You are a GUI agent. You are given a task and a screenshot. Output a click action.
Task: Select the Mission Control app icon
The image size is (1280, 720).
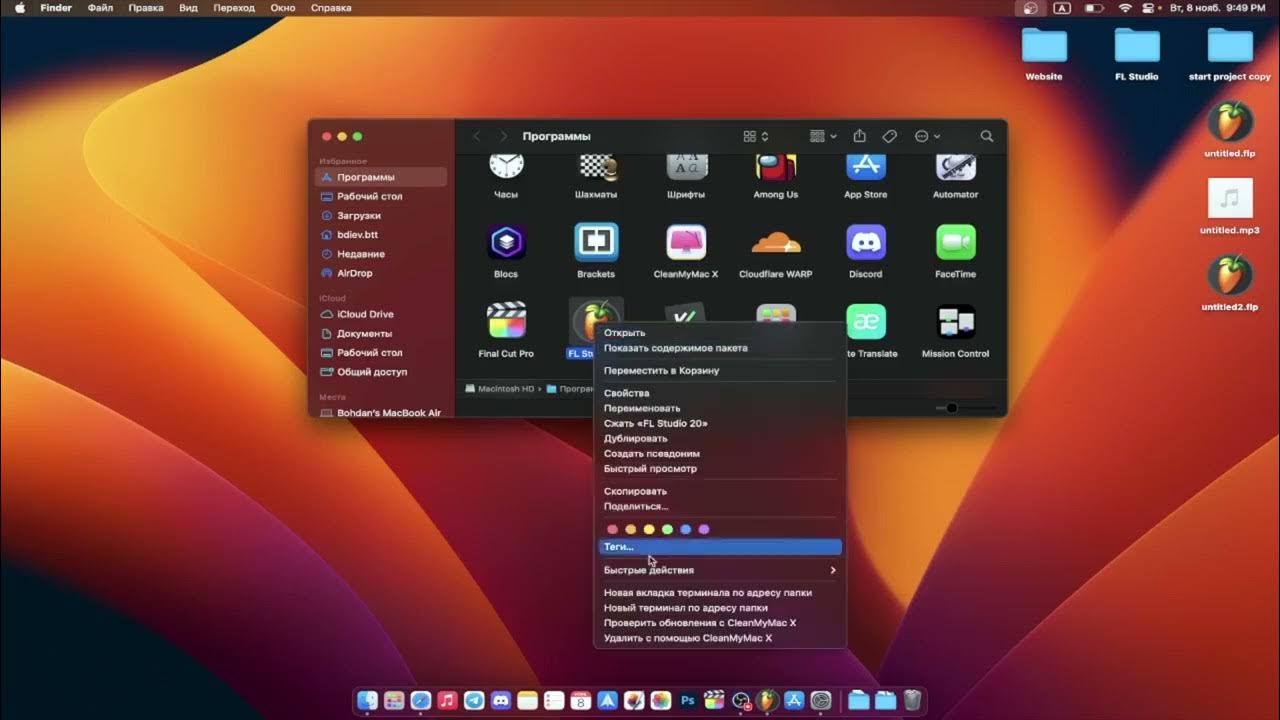pyautogui.click(x=956, y=322)
